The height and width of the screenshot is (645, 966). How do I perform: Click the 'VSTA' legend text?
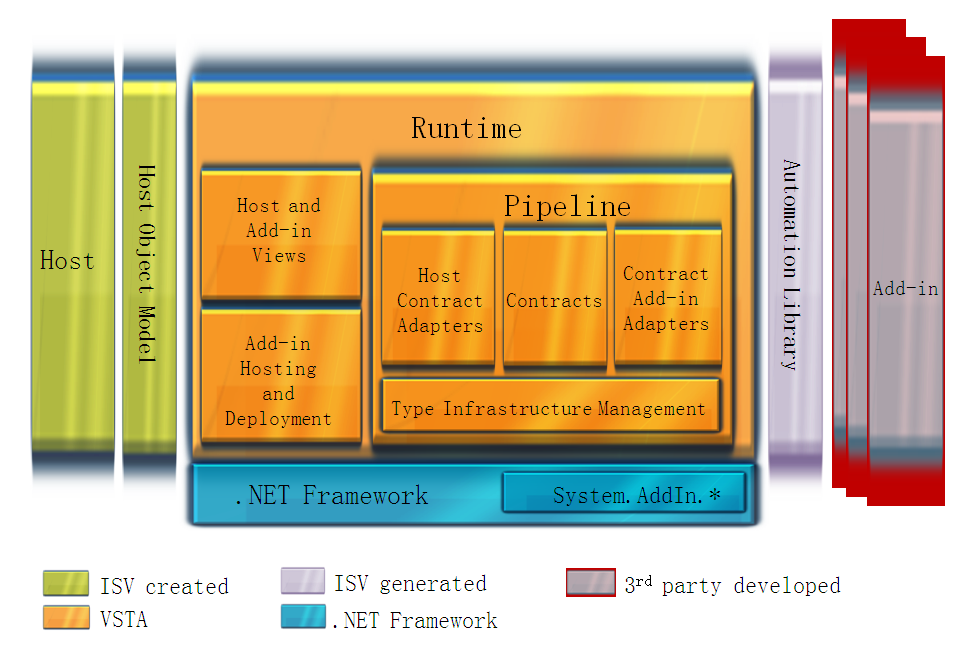click(124, 619)
